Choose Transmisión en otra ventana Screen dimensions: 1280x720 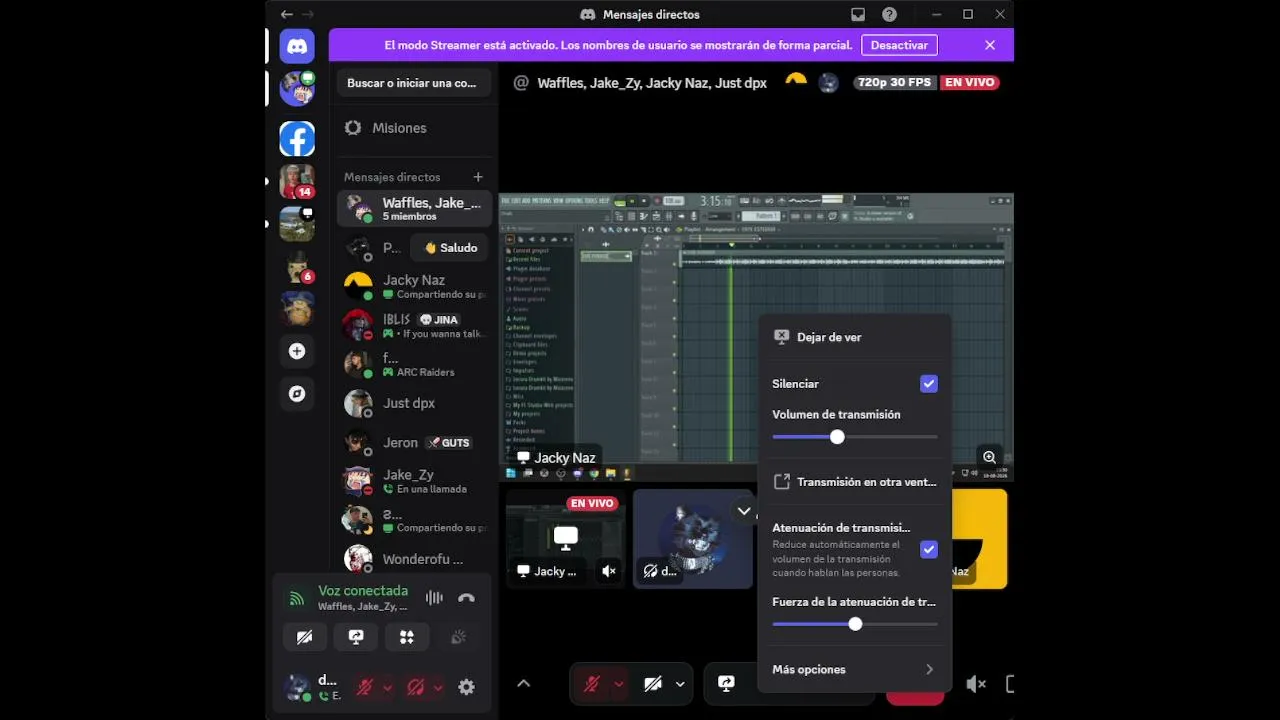[855, 482]
